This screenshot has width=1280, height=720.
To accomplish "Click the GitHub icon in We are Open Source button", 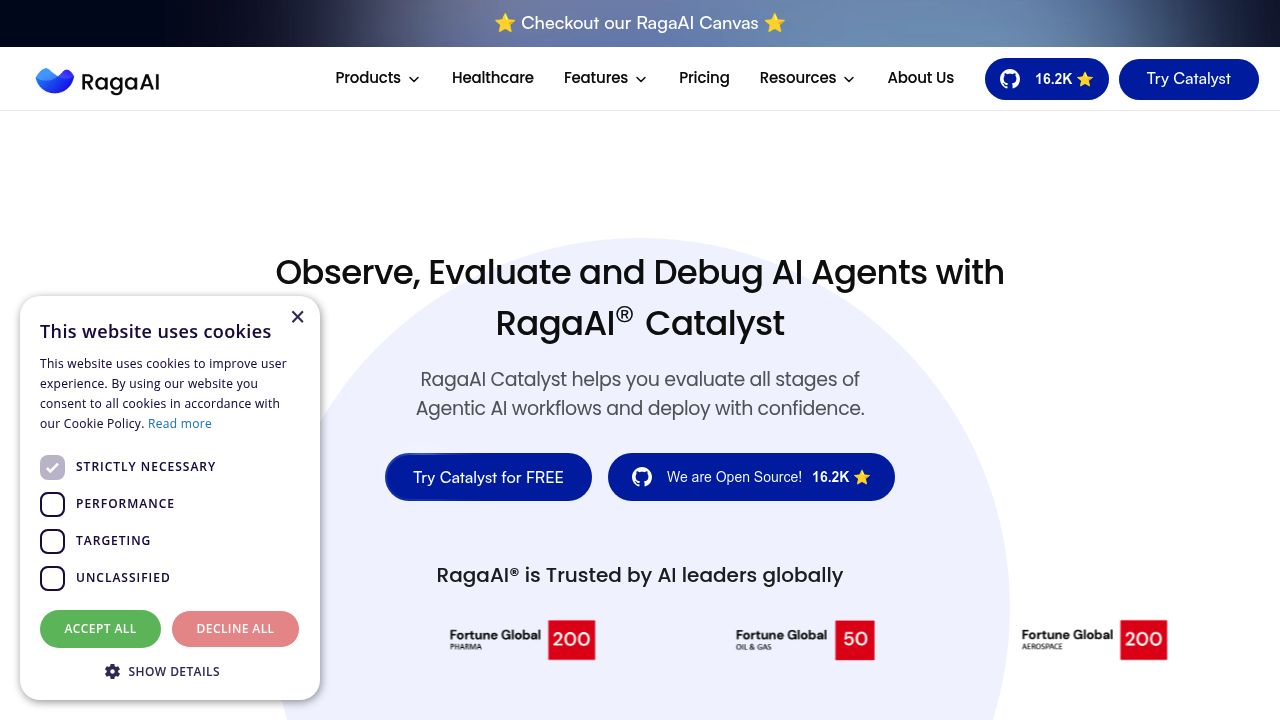I will coord(642,477).
